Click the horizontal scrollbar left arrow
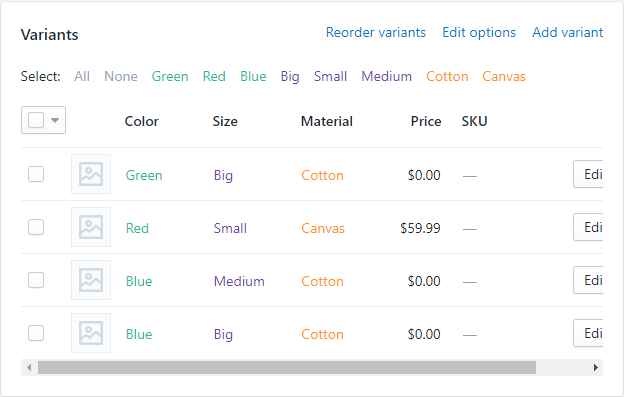 click(x=29, y=368)
